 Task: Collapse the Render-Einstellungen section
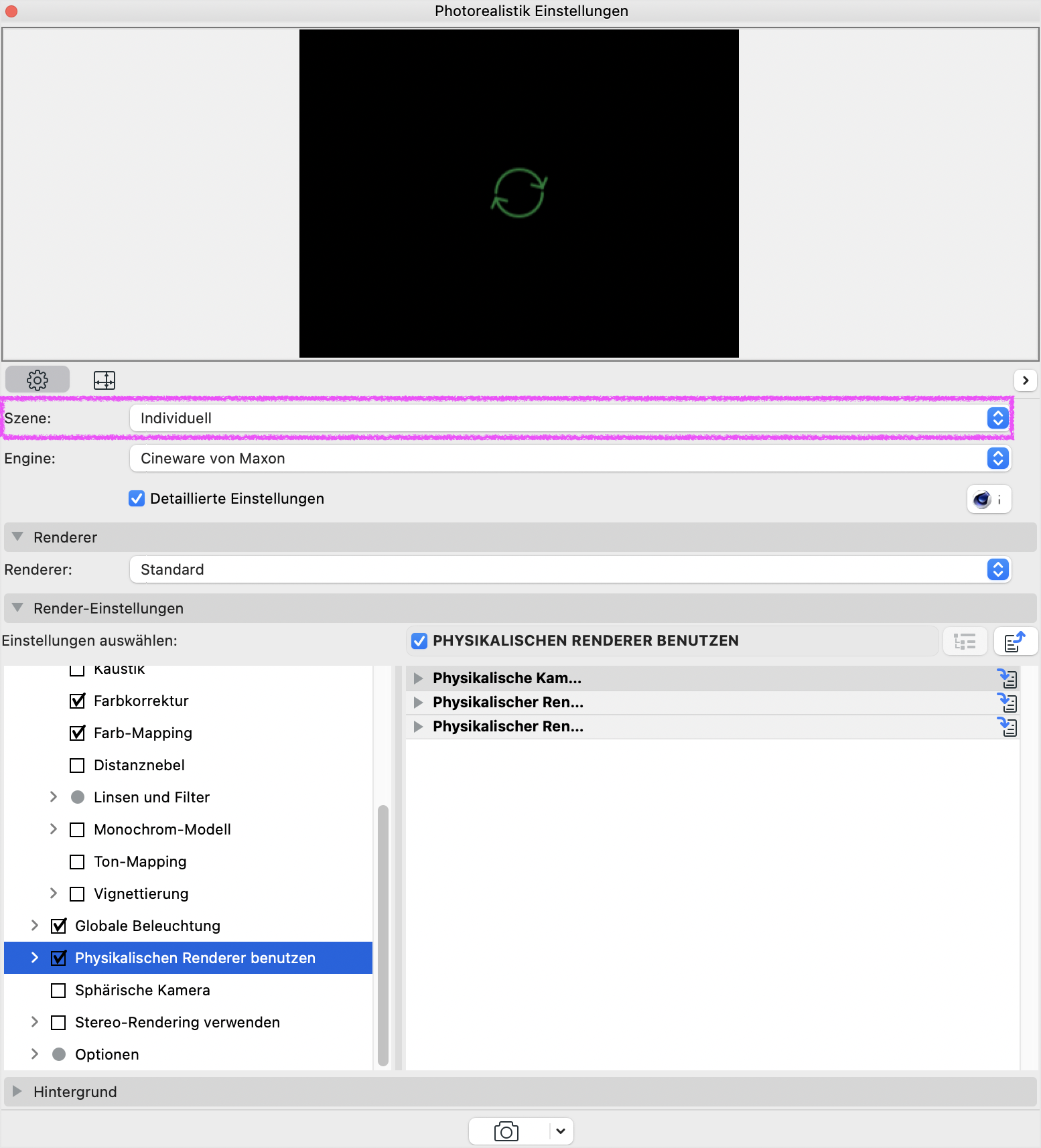[18, 608]
